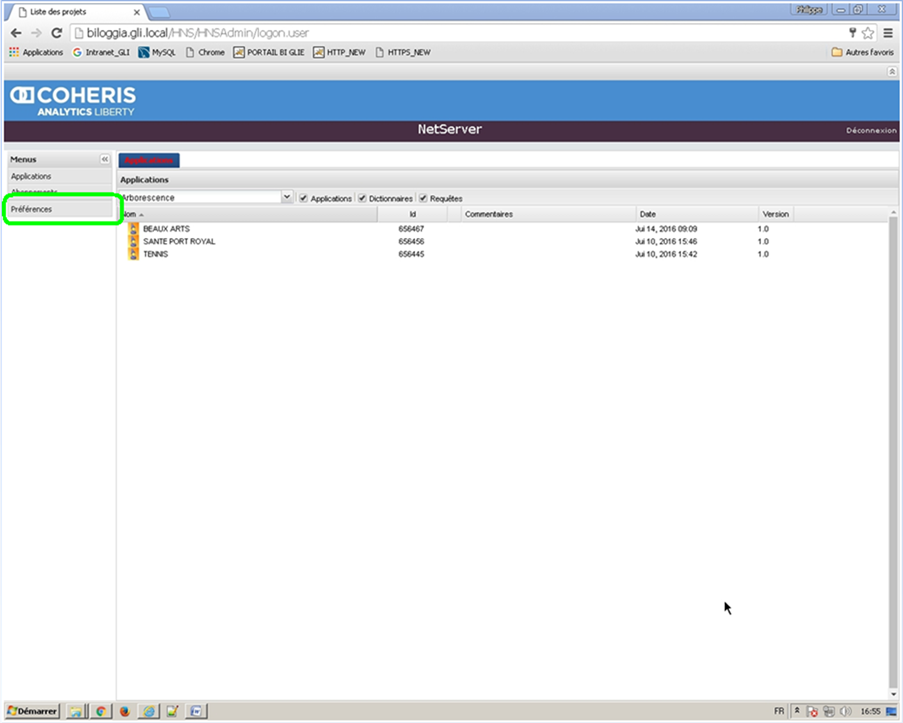Click the Déconnexion link
903x723 pixels.
(870, 131)
